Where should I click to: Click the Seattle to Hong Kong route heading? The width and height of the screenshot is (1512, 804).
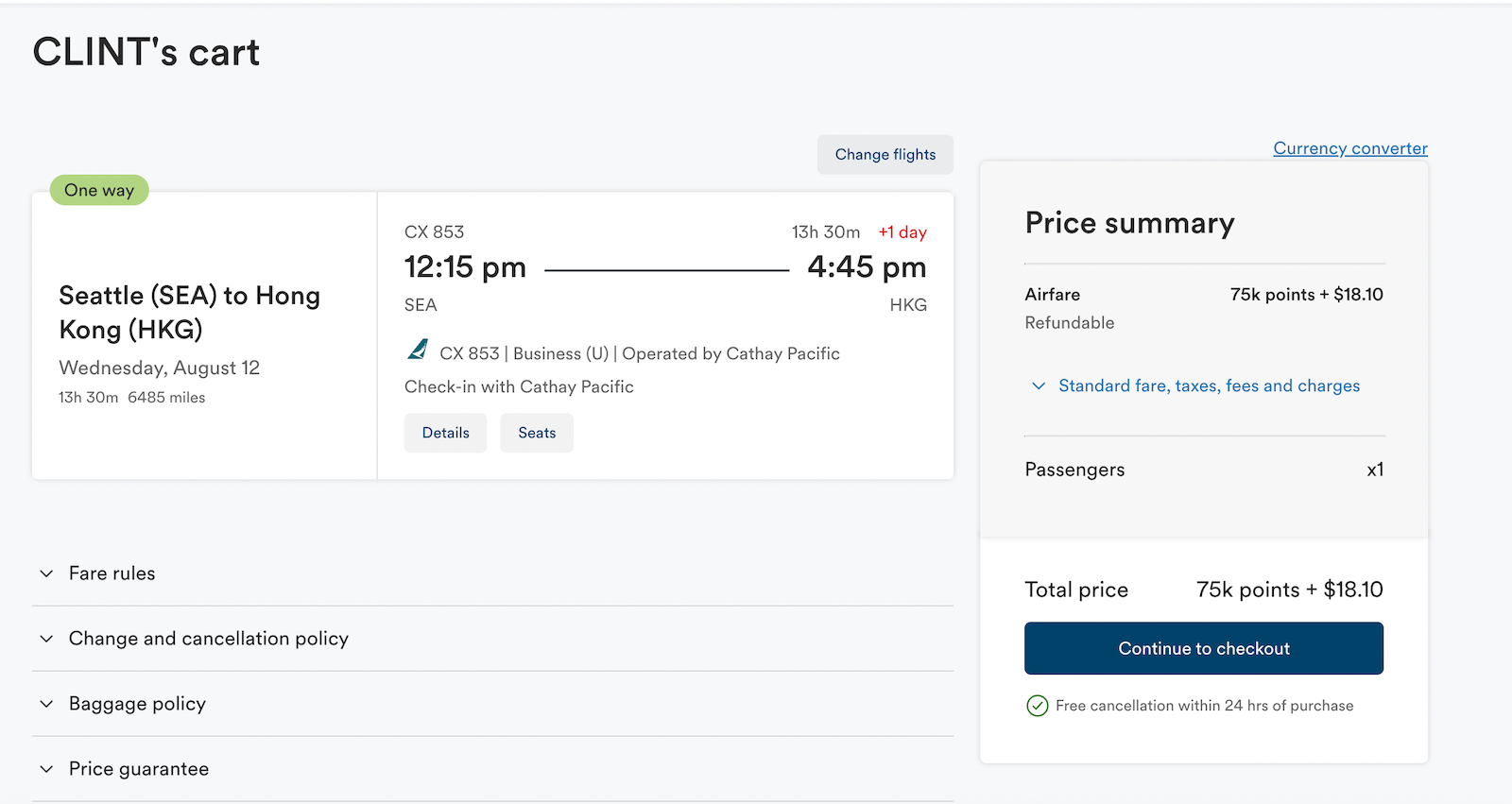click(189, 312)
